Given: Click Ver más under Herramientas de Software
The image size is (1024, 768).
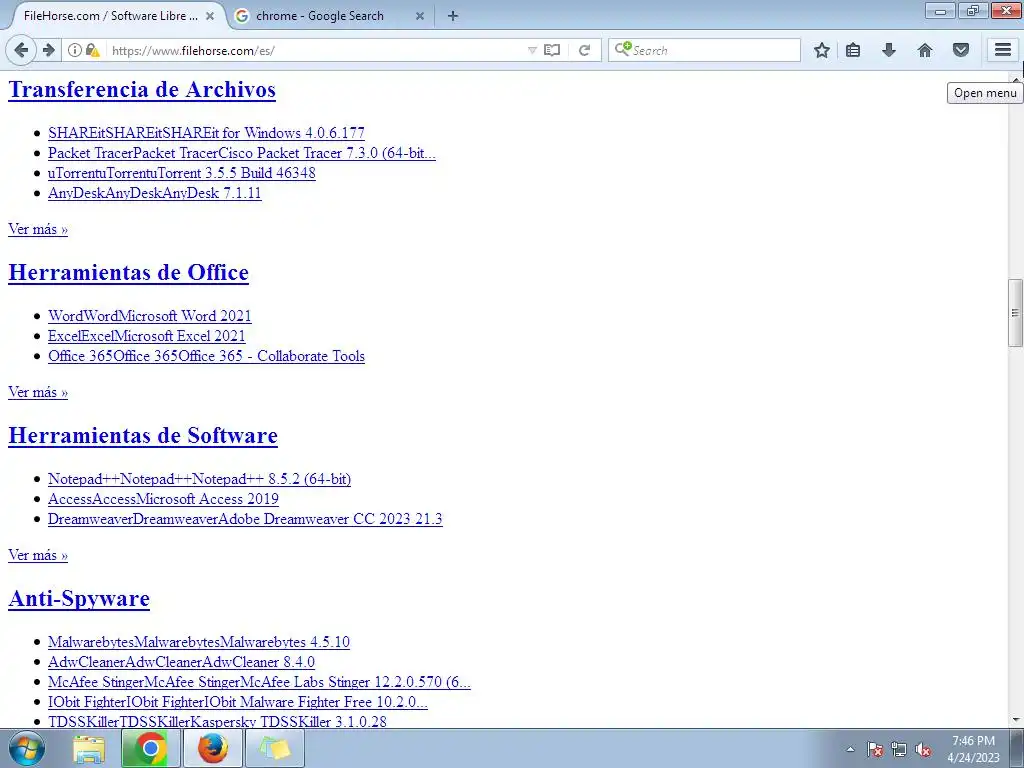Looking at the screenshot, I should point(38,555).
